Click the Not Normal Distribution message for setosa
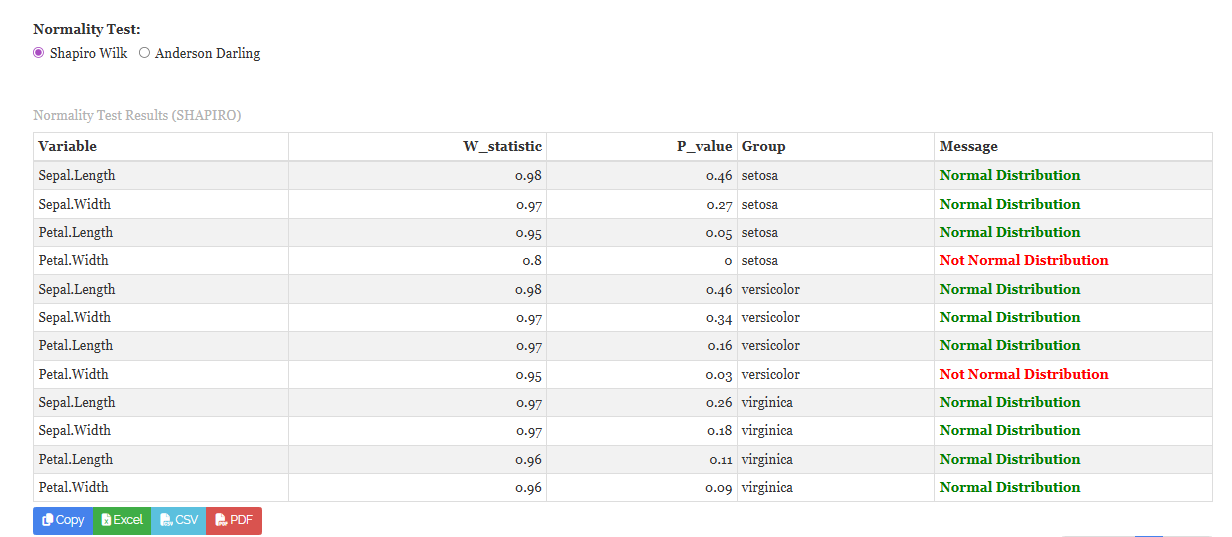Image resolution: width=1232 pixels, height=537 pixels. 1024,260
